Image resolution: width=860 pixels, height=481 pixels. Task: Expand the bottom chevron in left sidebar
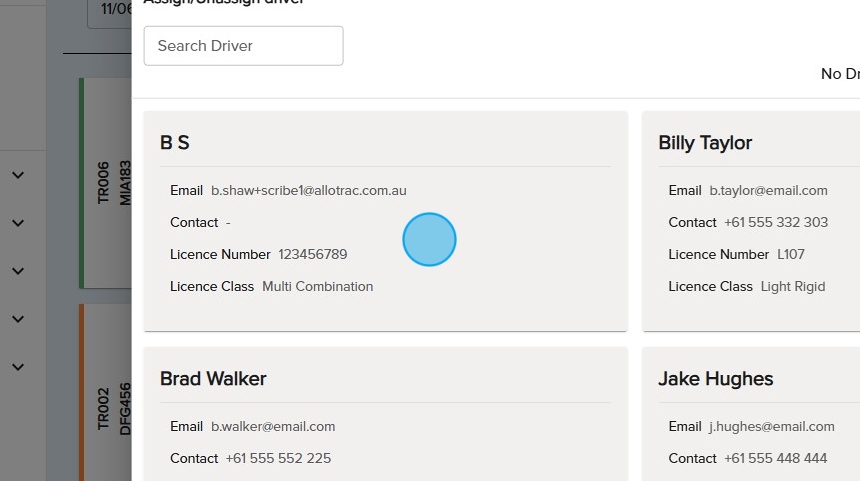[18, 367]
